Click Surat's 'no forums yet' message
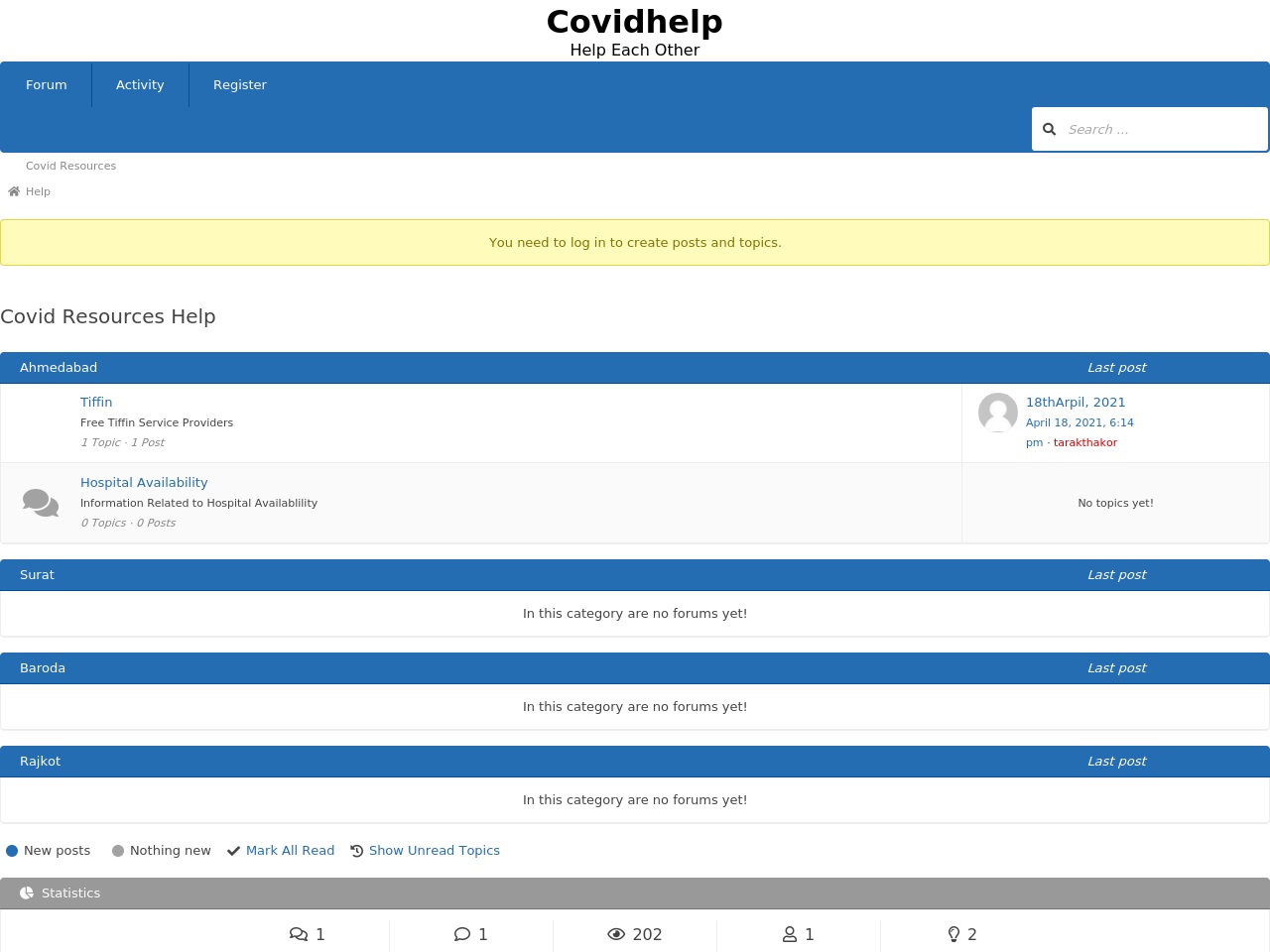The width and height of the screenshot is (1270, 952). tap(635, 613)
